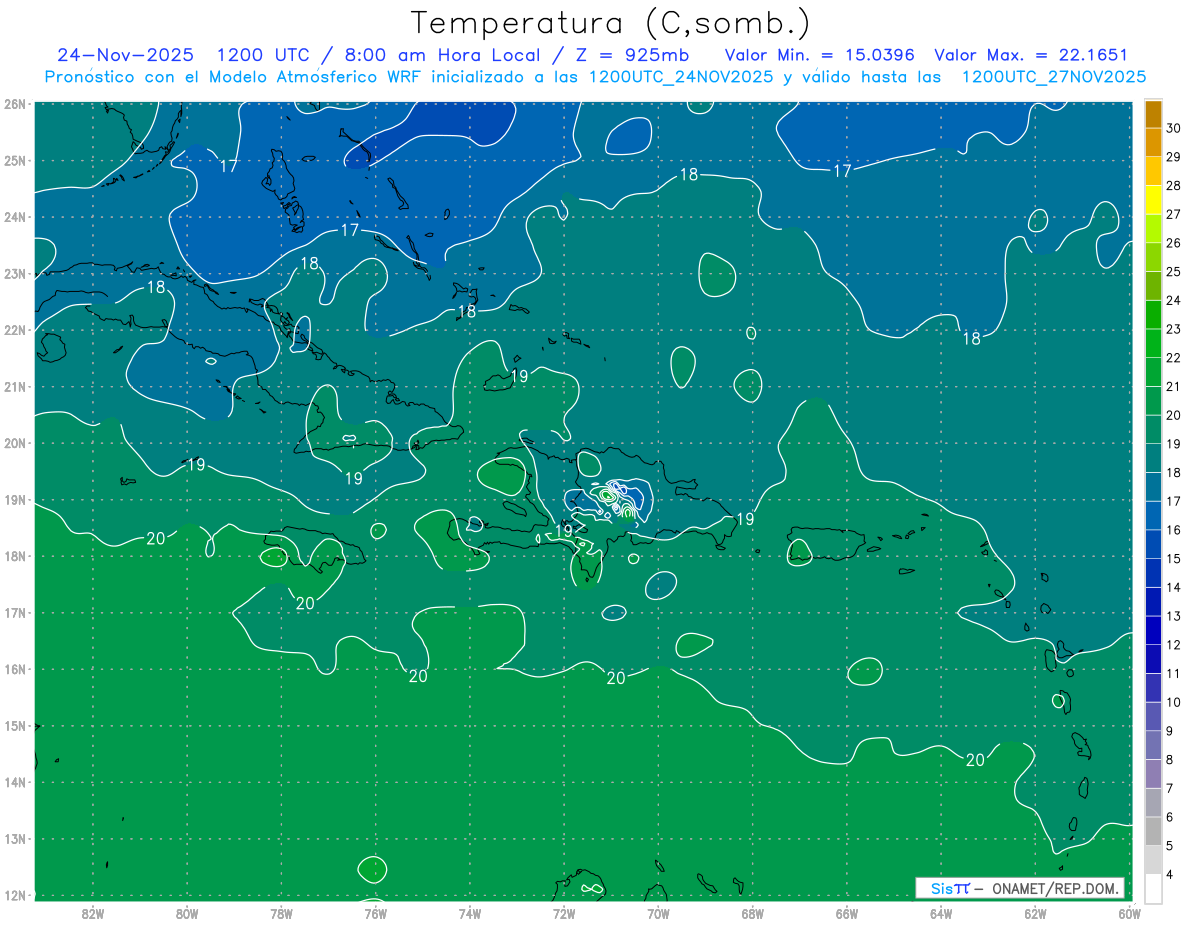Click the colorbar scale label "9"
This screenshot has height=927, width=1200.
pos(1170,732)
